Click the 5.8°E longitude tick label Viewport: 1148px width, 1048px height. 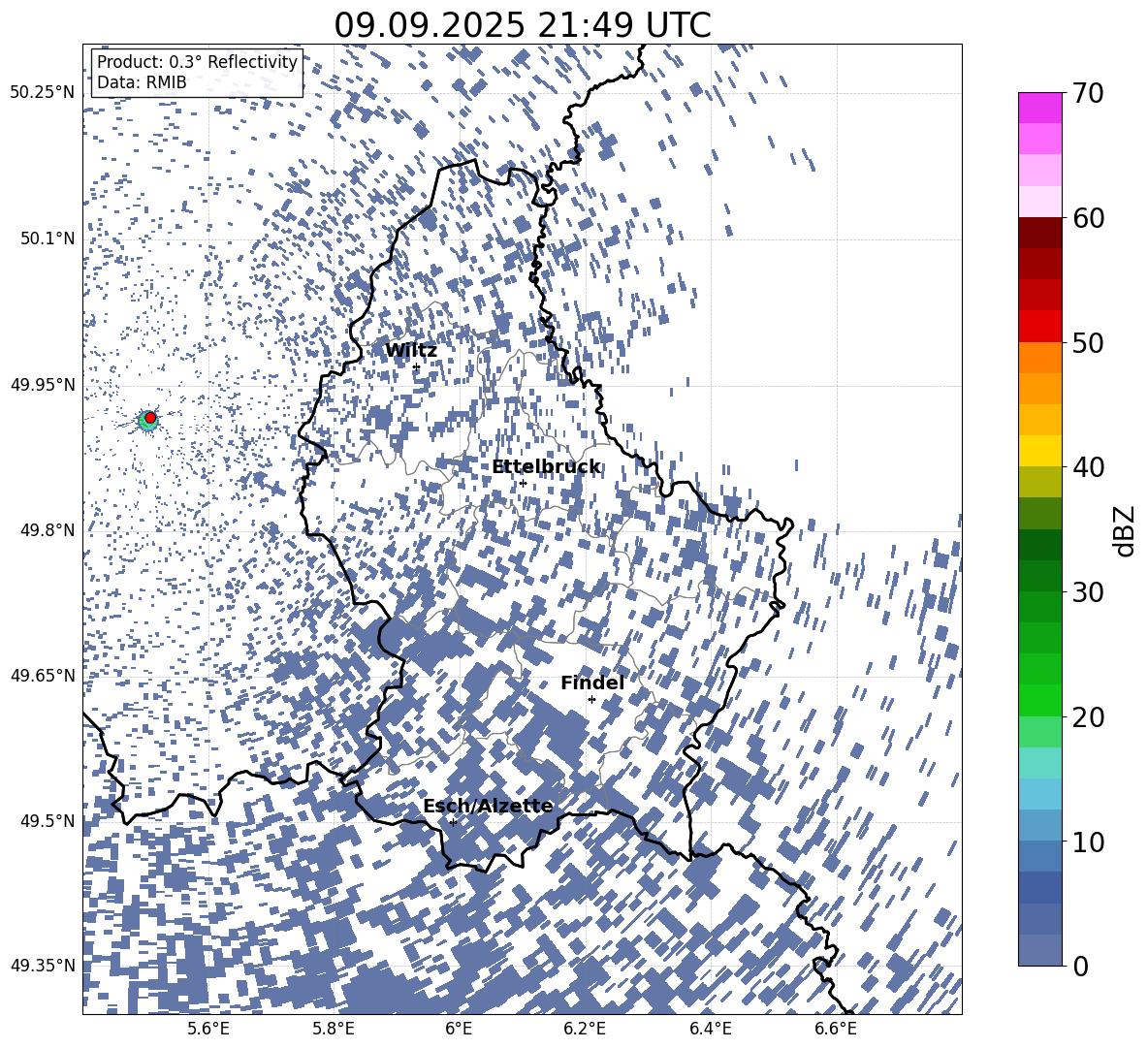[x=334, y=1029]
